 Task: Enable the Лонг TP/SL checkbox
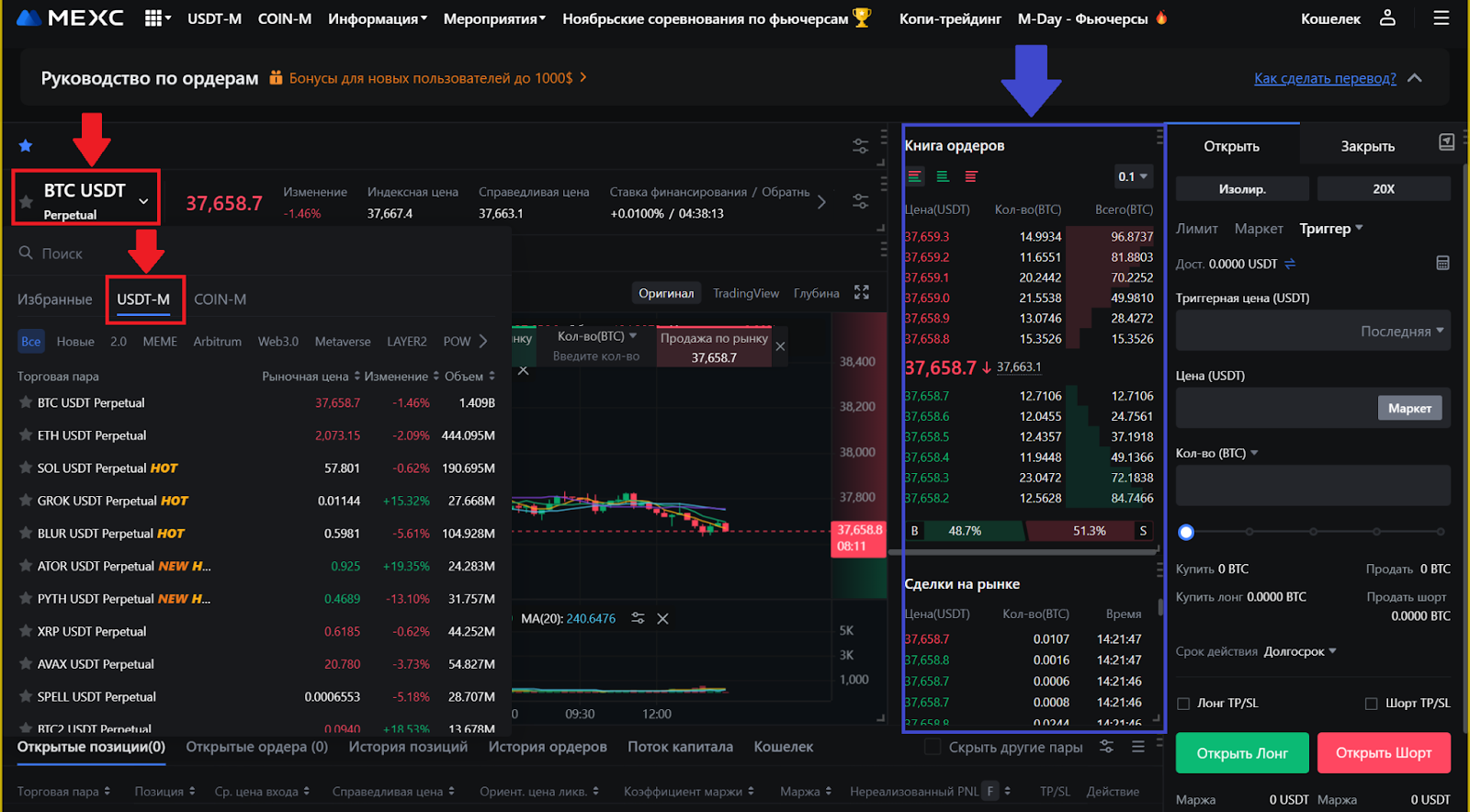coord(1183,704)
